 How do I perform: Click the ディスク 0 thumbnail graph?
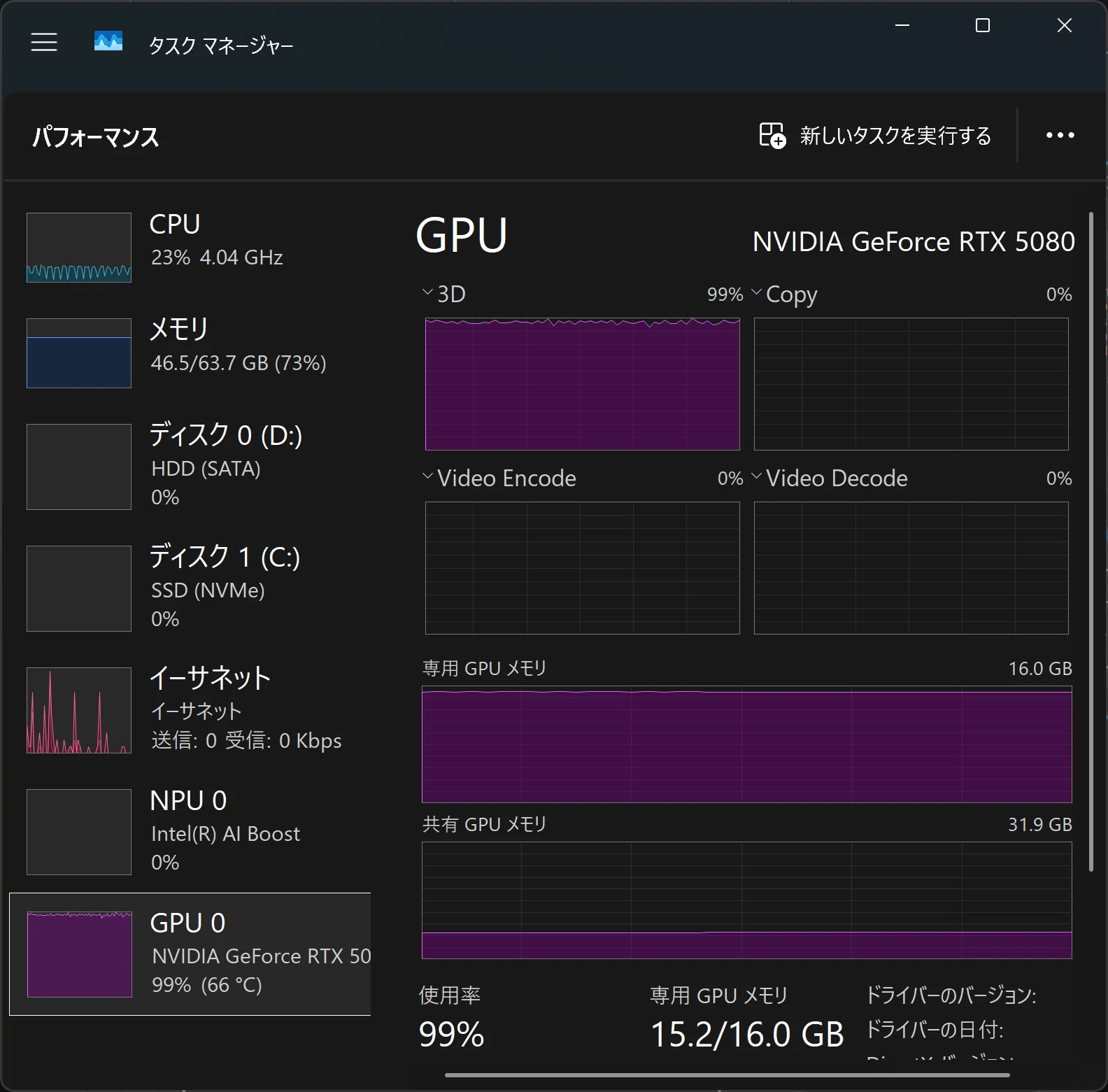click(x=79, y=467)
